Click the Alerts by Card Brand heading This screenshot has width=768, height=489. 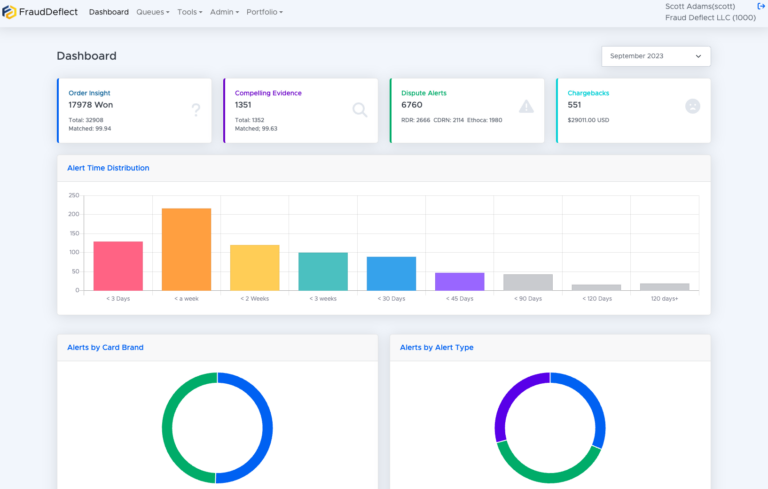105,347
